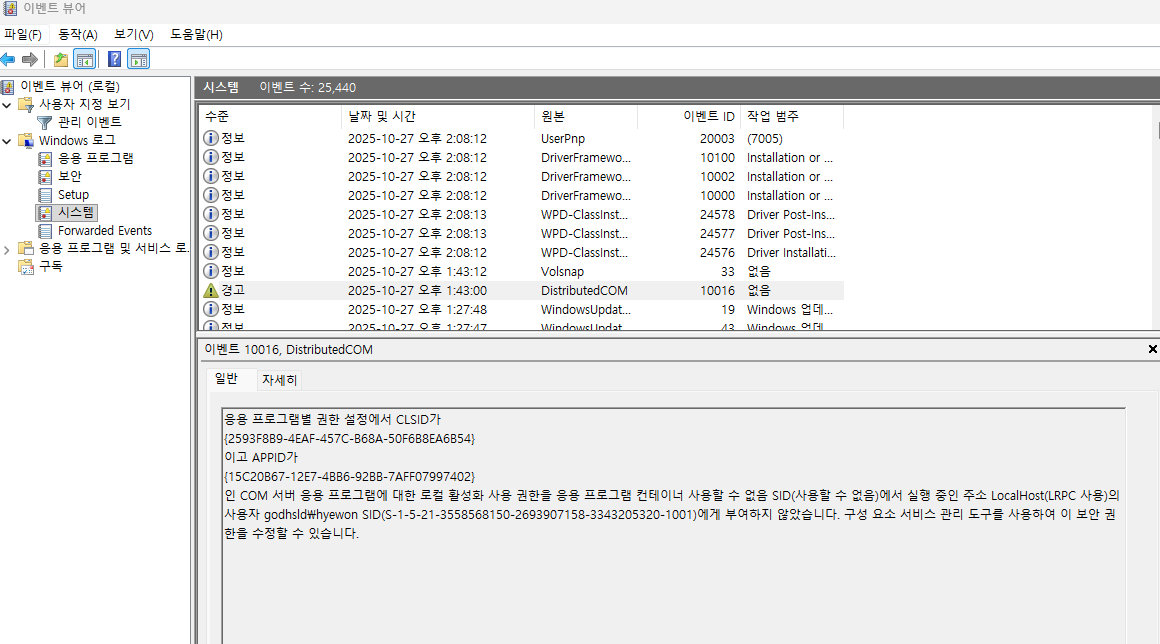Screen dimensions: 1160x644
Task: Click the Windows 로그 folder icon
Action: [26, 140]
